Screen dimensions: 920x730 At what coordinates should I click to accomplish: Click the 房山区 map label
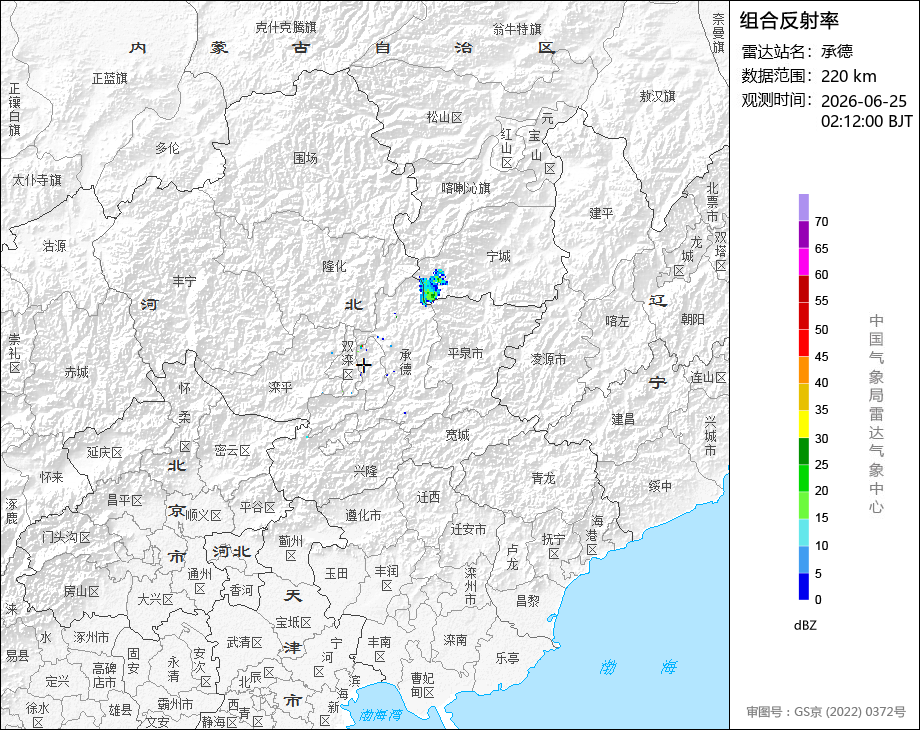tap(82, 591)
